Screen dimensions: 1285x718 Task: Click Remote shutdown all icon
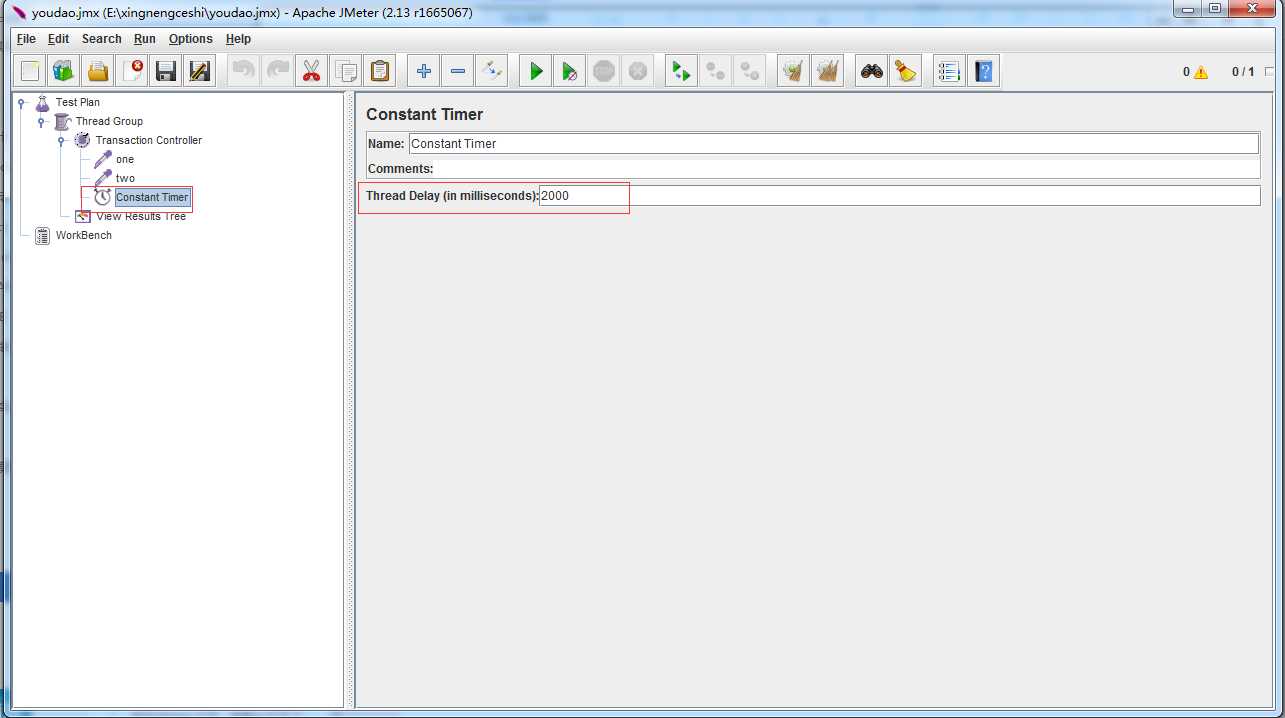coord(750,71)
